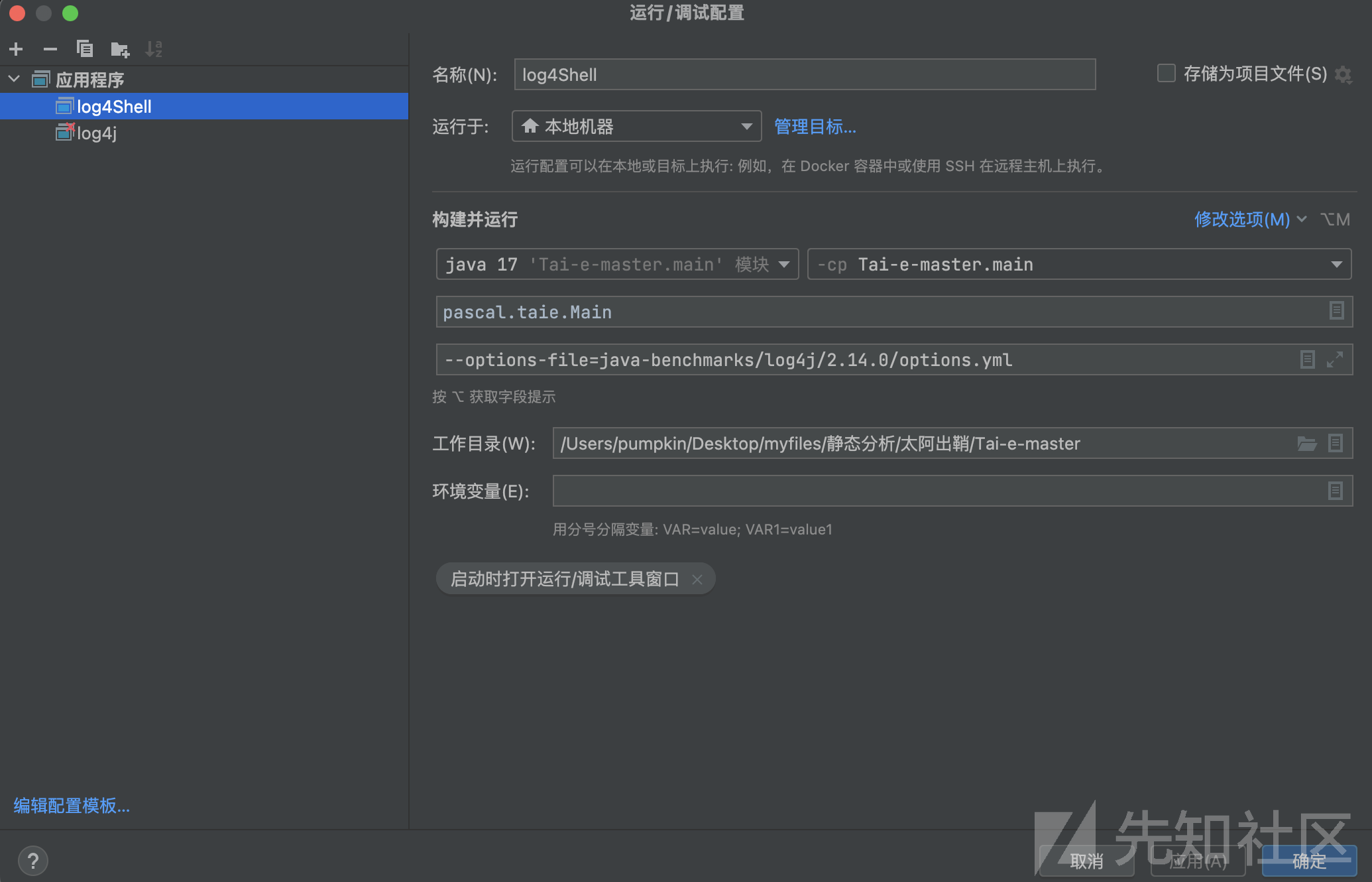Viewport: 1372px width, 882px height.
Task: Copy the log4Shell configuration
Action: (x=84, y=48)
